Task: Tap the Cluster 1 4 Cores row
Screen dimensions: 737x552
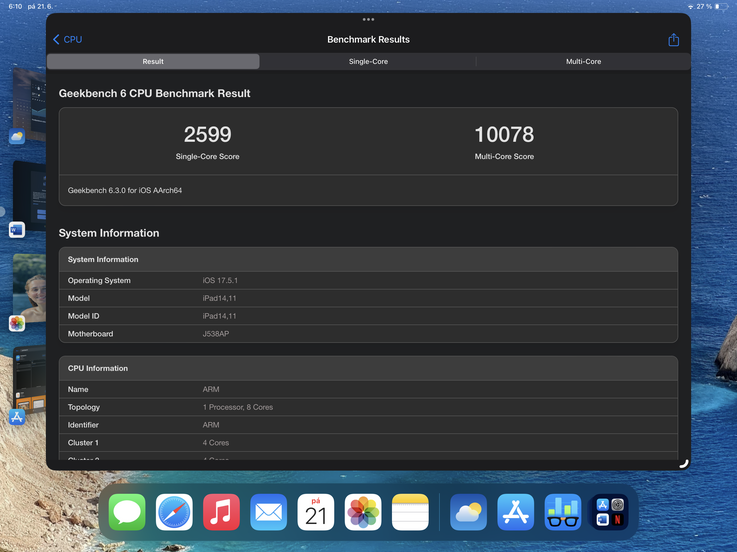Action: (x=368, y=443)
